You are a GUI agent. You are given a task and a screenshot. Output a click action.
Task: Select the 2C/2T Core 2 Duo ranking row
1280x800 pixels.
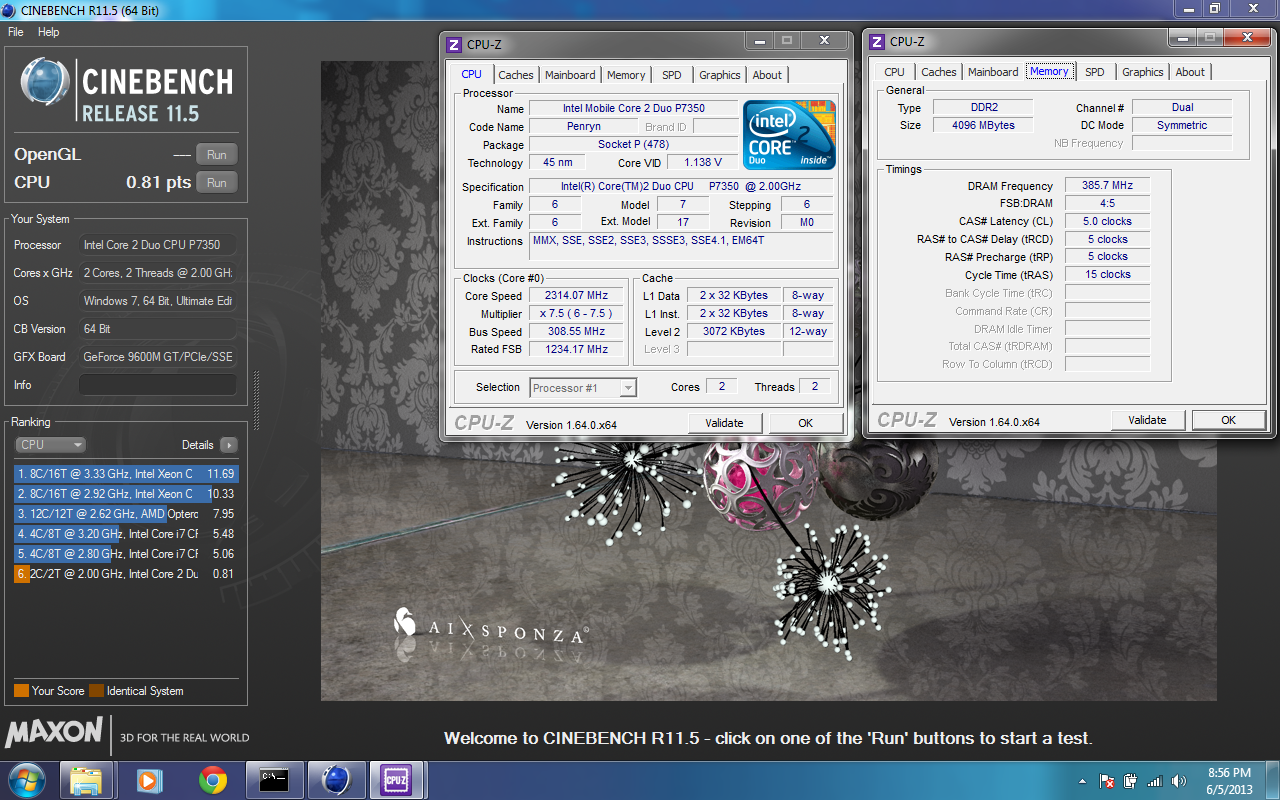[127, 574]
